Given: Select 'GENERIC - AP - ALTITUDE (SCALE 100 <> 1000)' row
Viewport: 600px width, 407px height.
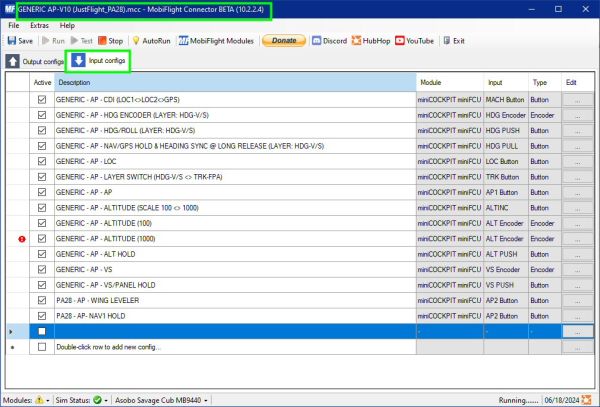Looking at the screenshot, I should pyautogui.click(x=235, y=208).
